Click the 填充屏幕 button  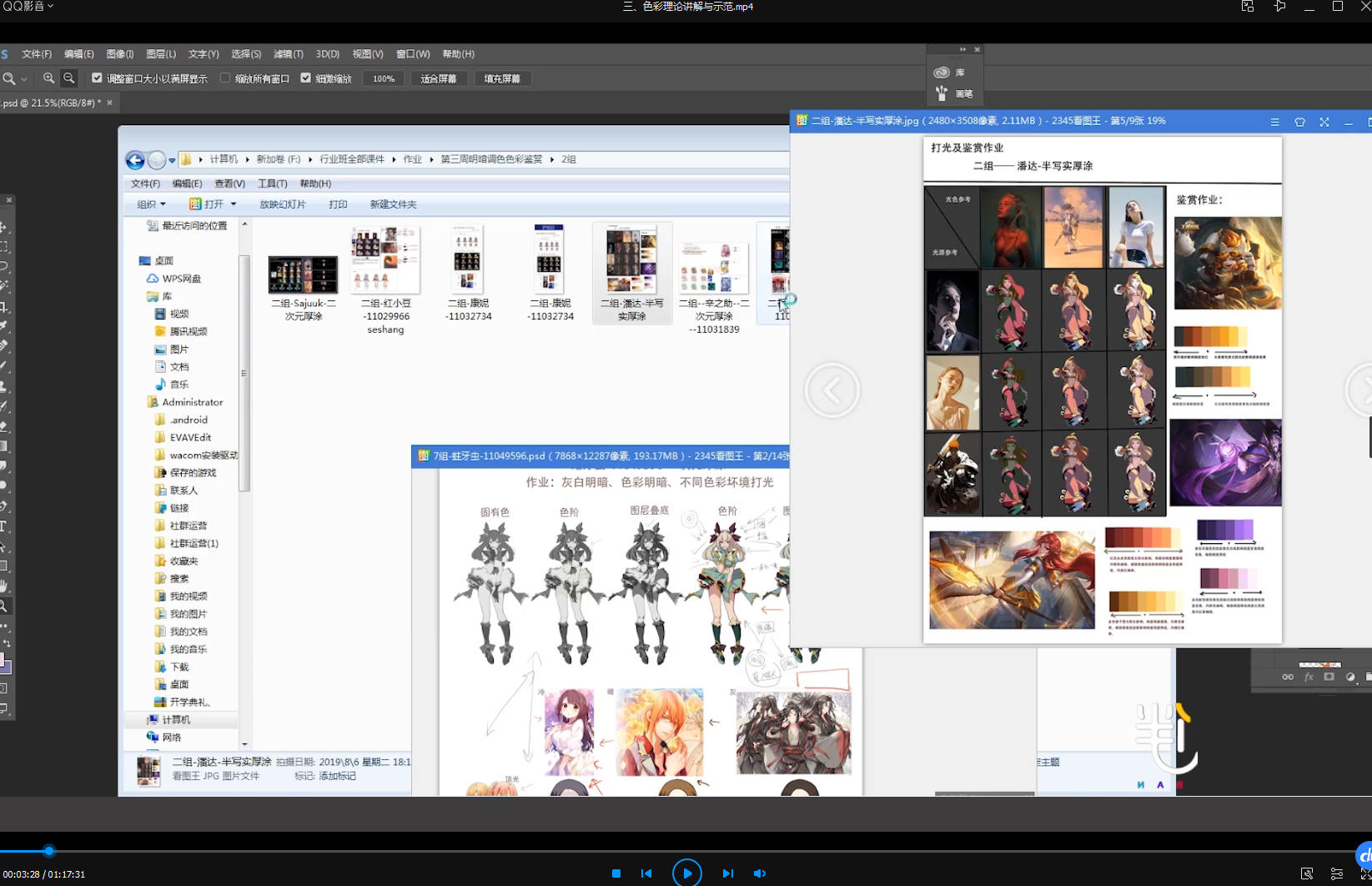click(x=502, y=78)
